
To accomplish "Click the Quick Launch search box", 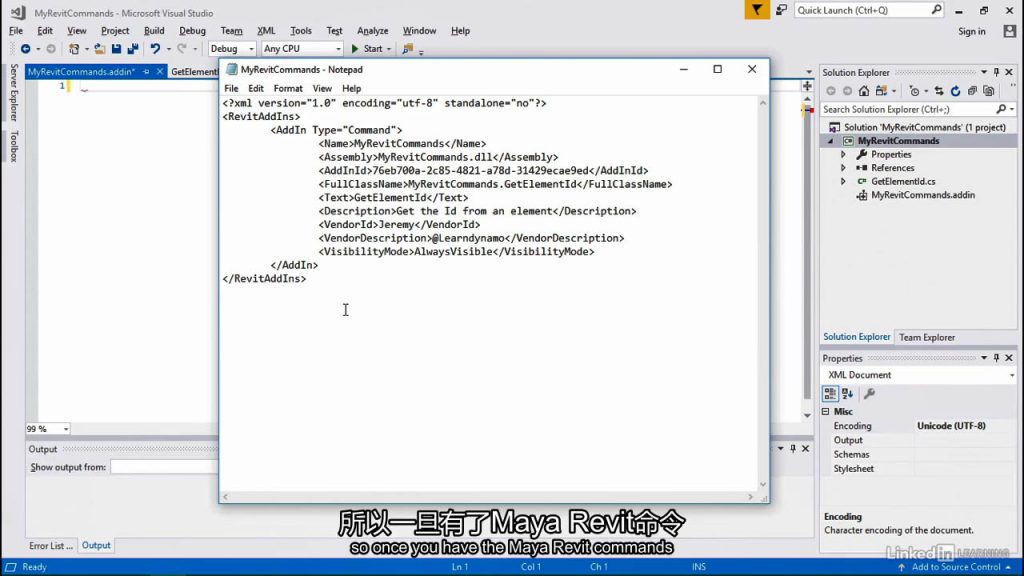I will [869, 10].
